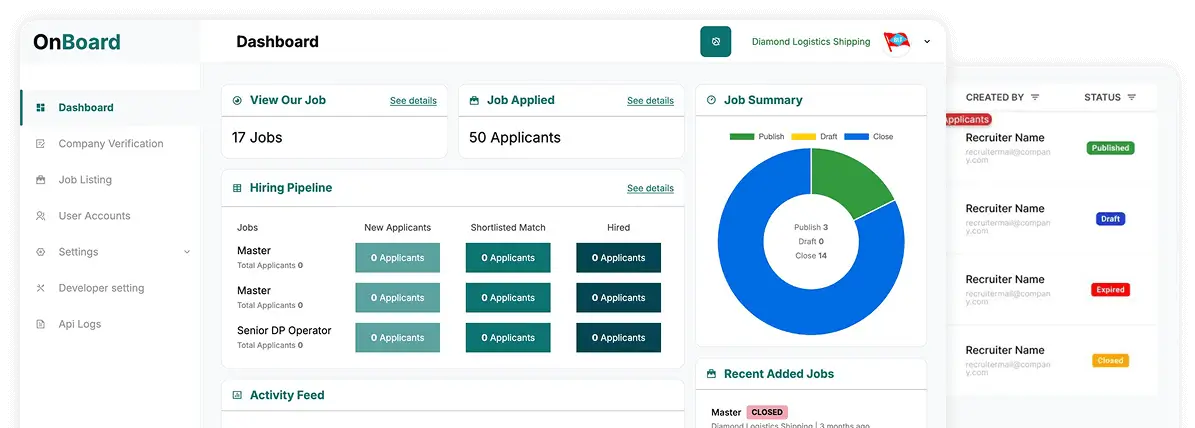Click See details in Hiring Pipeline
The height and width of the screenshot is (428, 1195).
650,188
